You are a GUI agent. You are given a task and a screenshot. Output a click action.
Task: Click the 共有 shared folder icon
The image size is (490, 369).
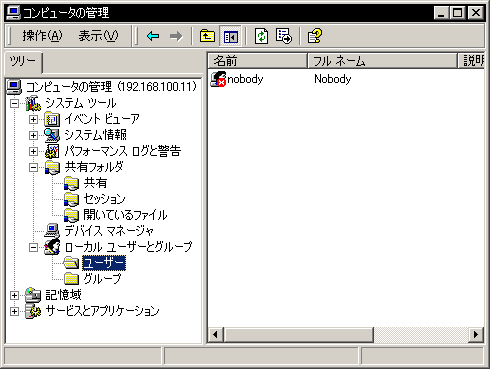tap(71, 183)
